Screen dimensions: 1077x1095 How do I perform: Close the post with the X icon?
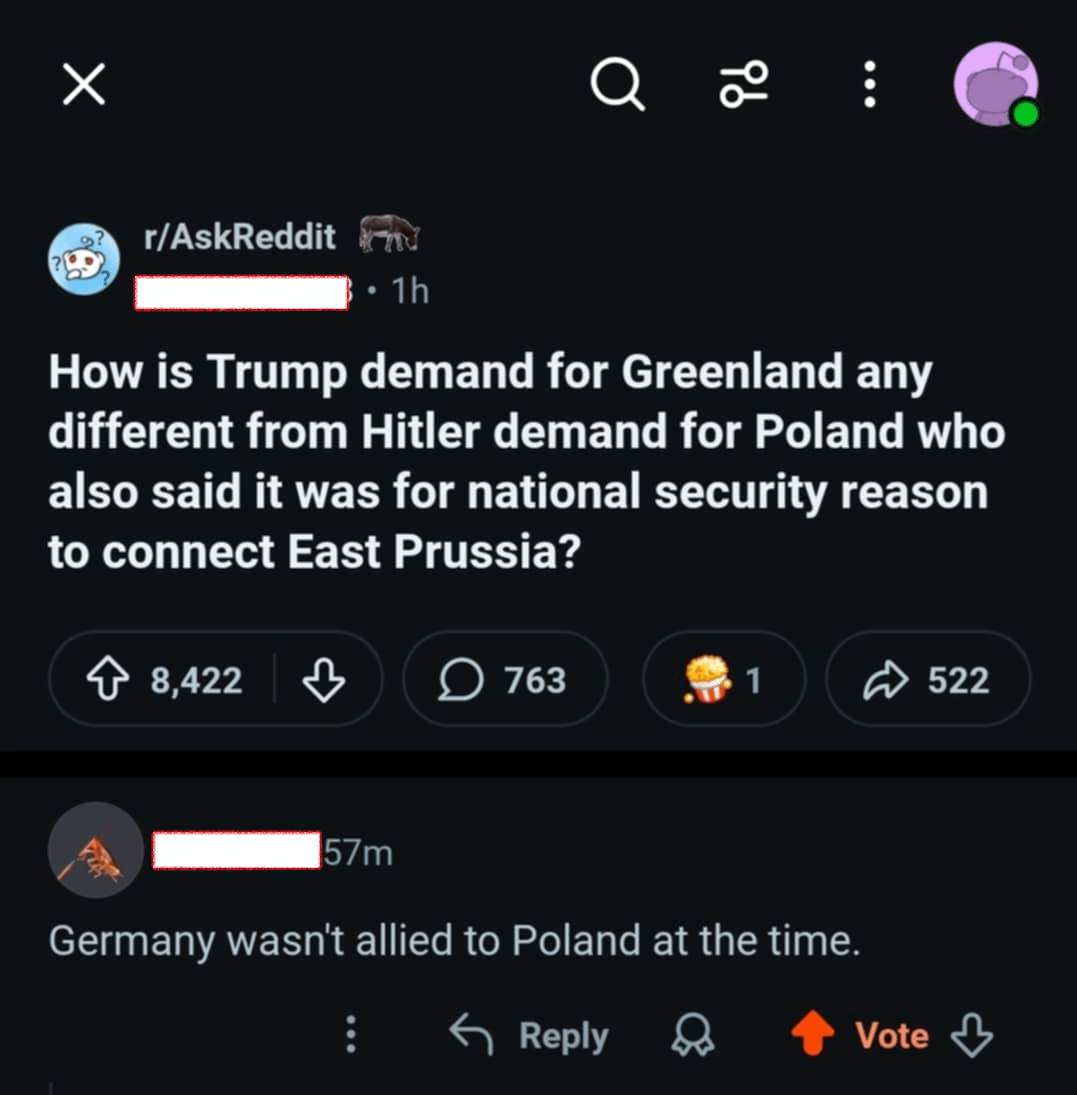click(x=84, y=84)
